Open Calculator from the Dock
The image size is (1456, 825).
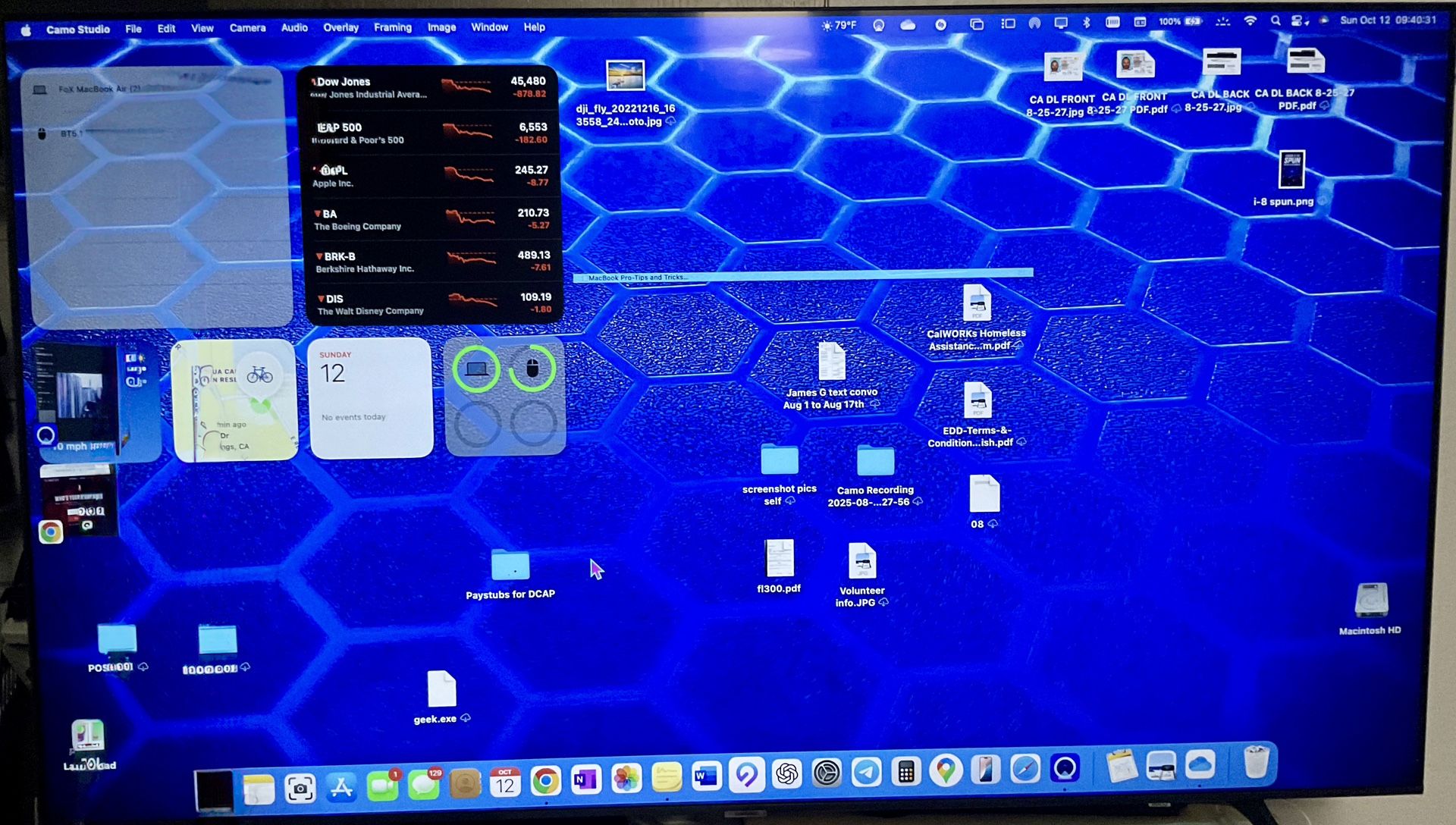(x=905, y=773)
